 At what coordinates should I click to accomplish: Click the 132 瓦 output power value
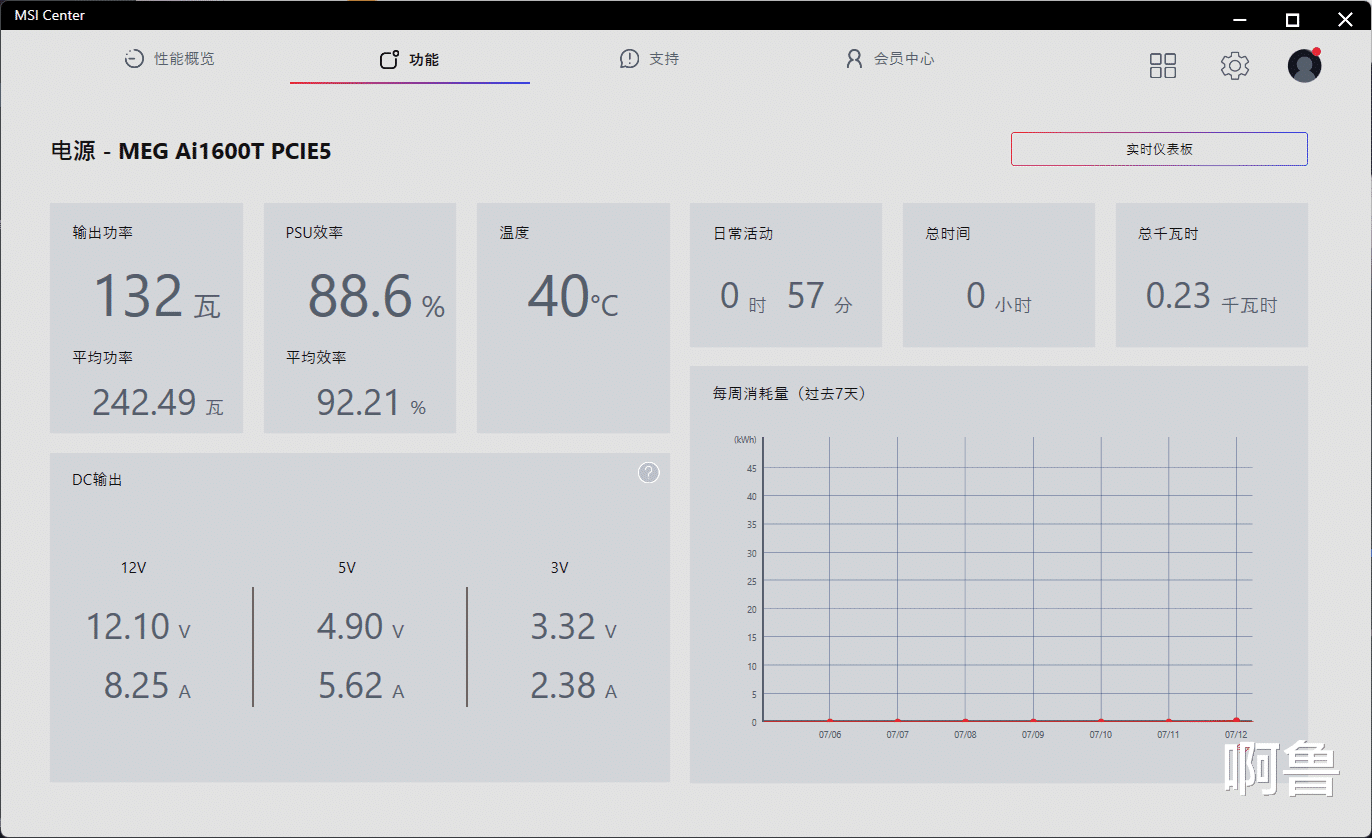click(x=156, y=297)
